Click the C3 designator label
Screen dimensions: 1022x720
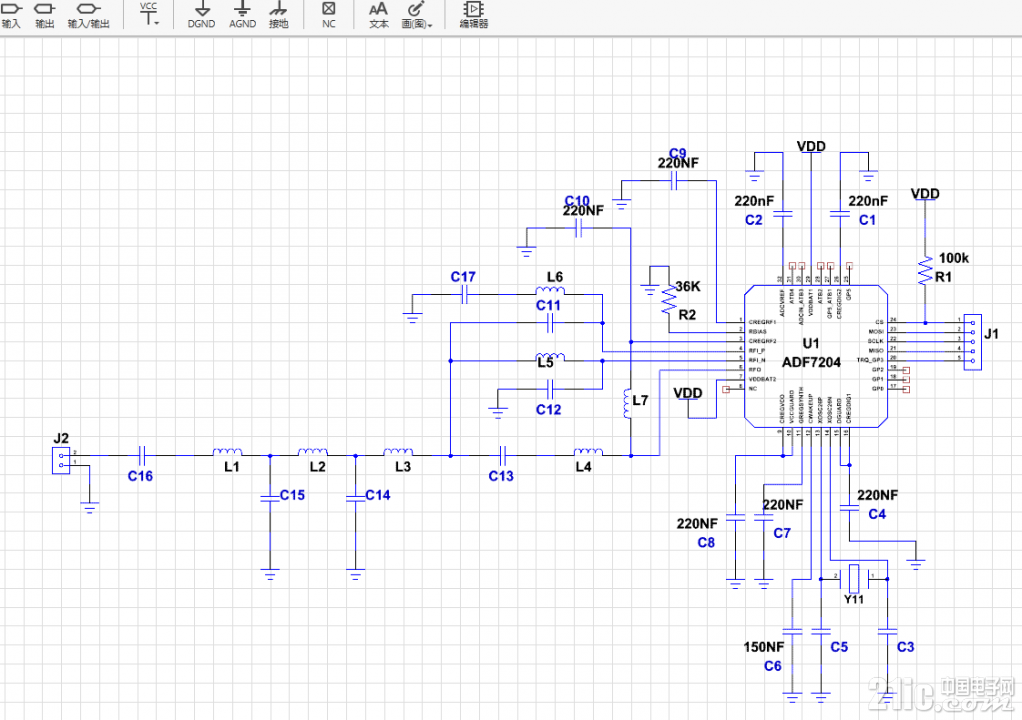pos(905,647)
